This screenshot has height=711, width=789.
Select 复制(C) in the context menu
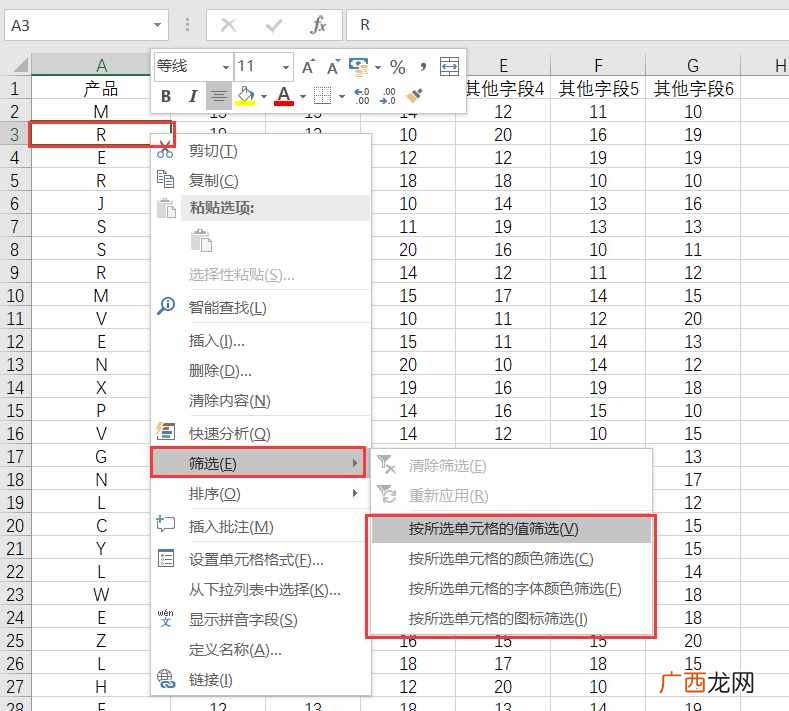[261, 180]
